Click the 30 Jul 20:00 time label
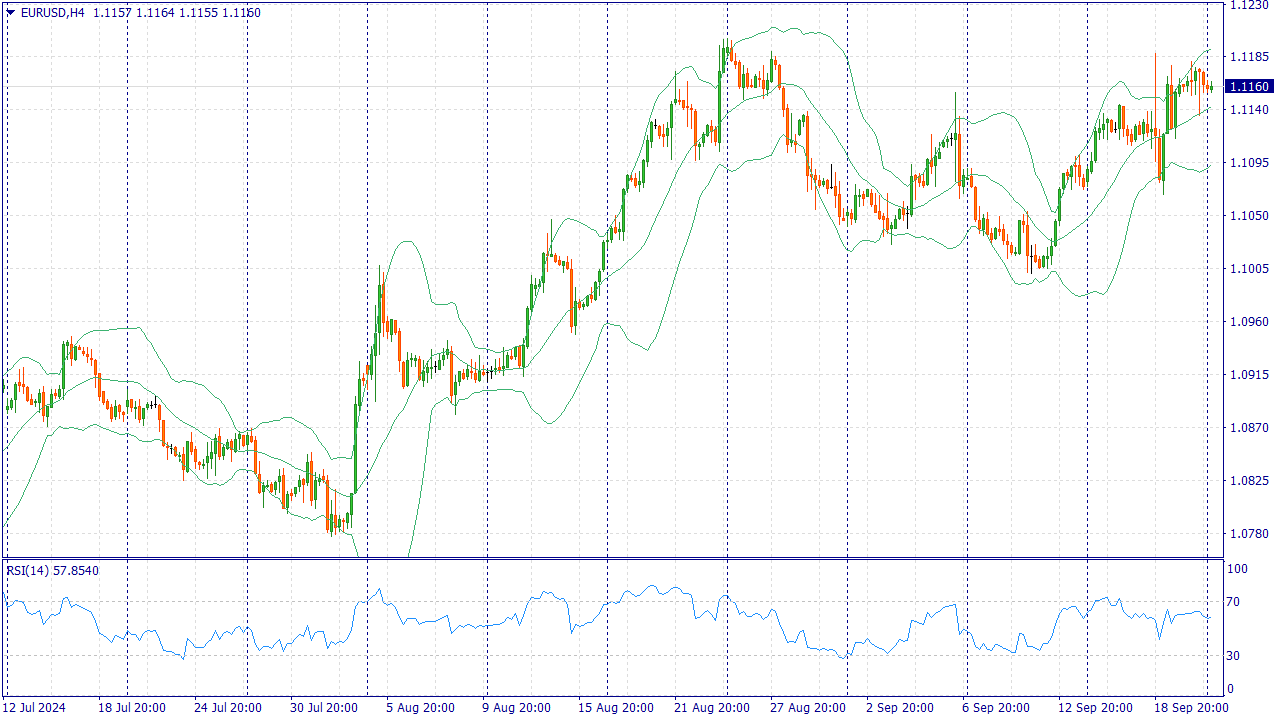 324,708
